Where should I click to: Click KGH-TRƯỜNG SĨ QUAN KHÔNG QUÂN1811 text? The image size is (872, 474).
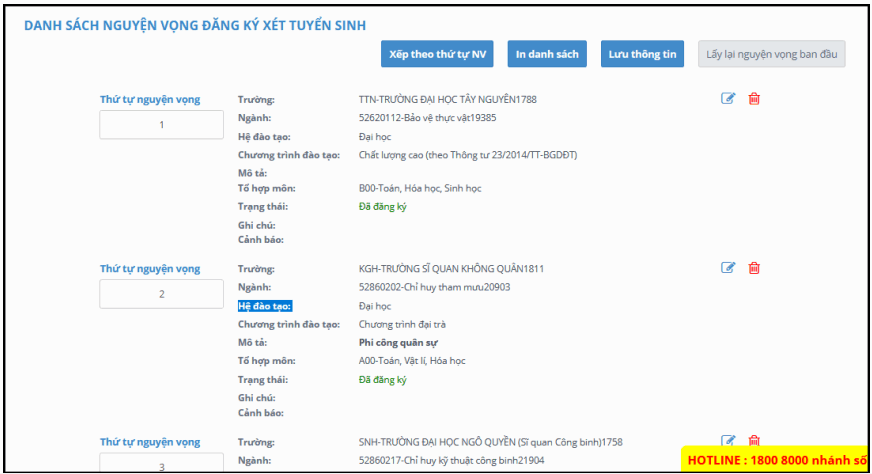(x=451, y=269)
